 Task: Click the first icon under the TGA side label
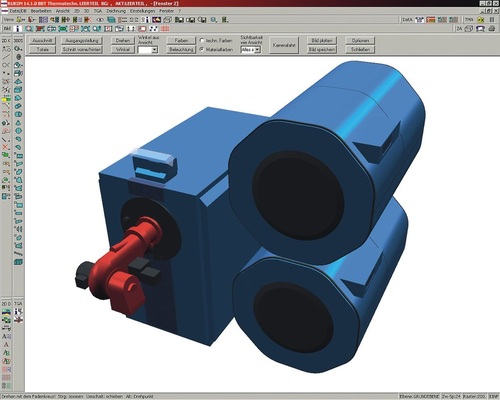pos(18,312)
